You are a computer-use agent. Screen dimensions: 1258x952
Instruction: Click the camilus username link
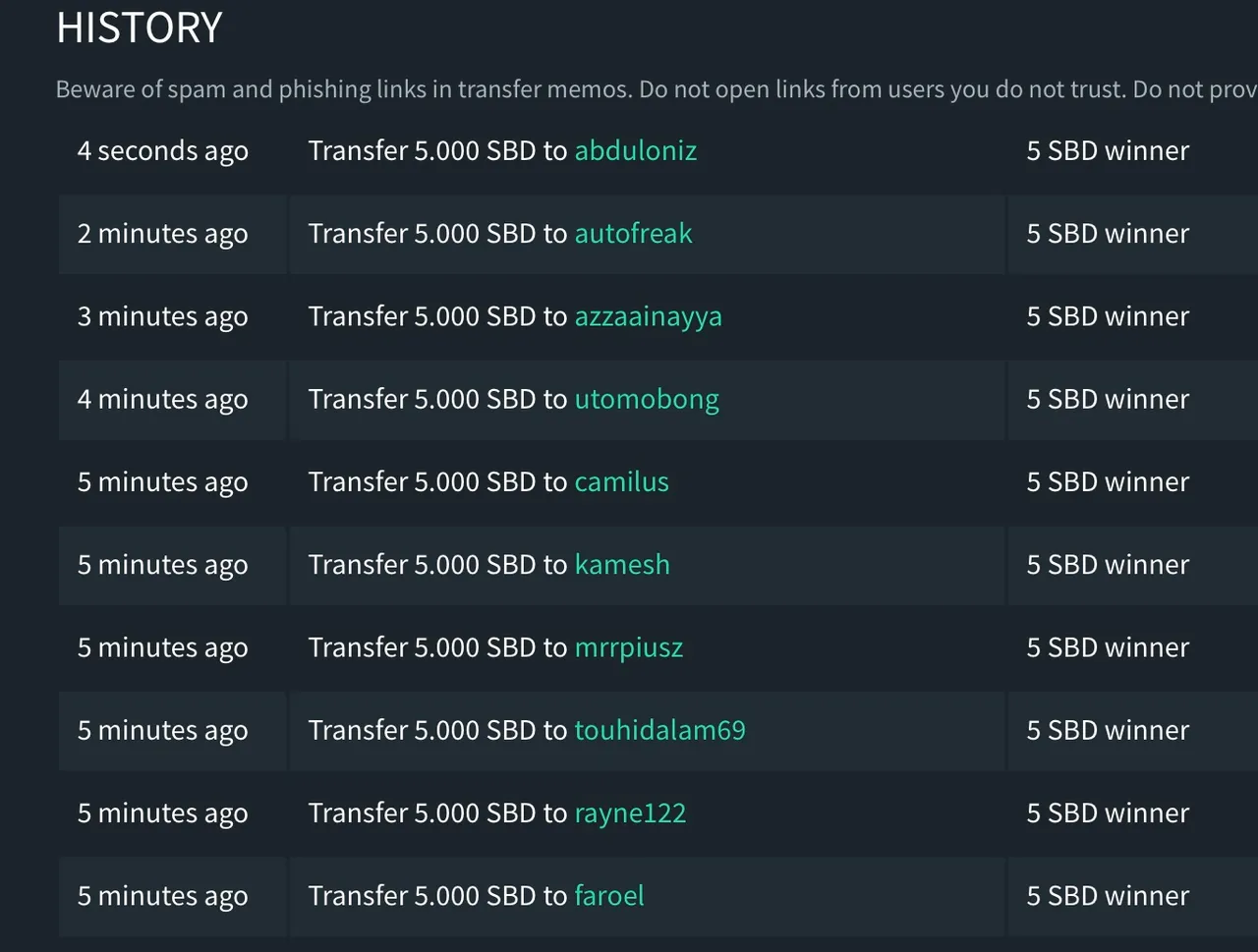click(622, 481)
